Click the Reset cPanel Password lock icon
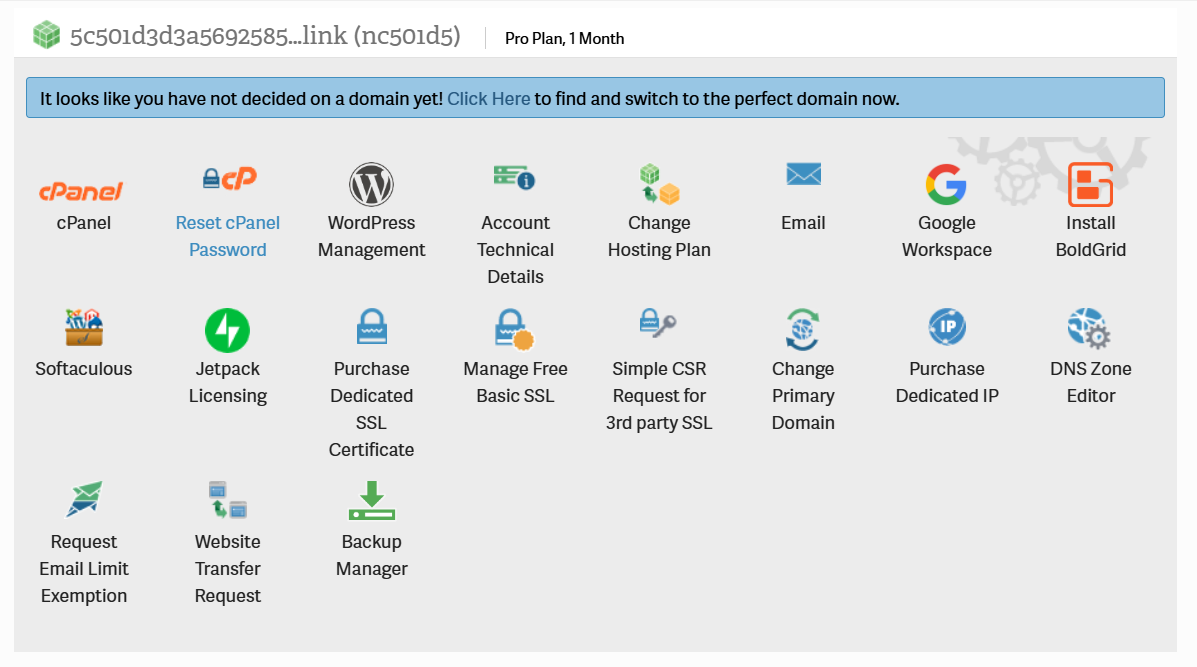The height and width of the screenshot is (667, 1197). point(228,178)
